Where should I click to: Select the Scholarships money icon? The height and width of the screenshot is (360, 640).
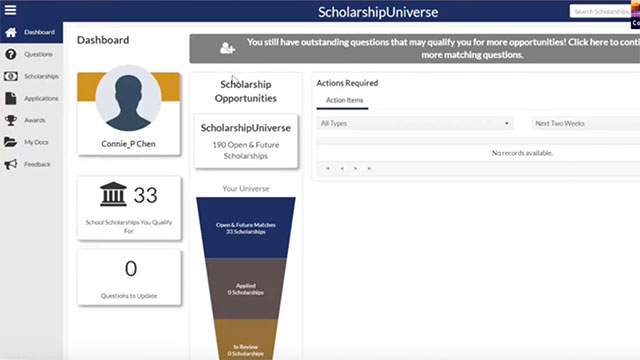click(11, 76)
